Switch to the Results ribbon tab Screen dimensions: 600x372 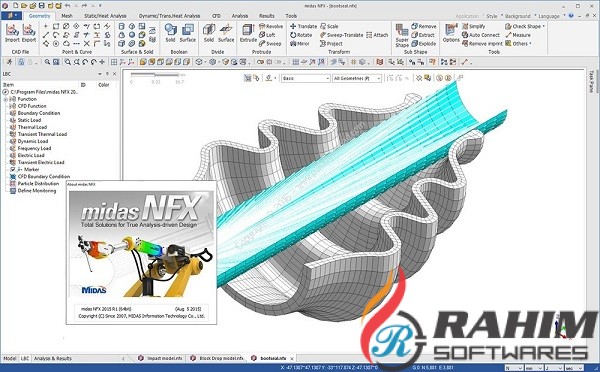click(x=266, y=16)
